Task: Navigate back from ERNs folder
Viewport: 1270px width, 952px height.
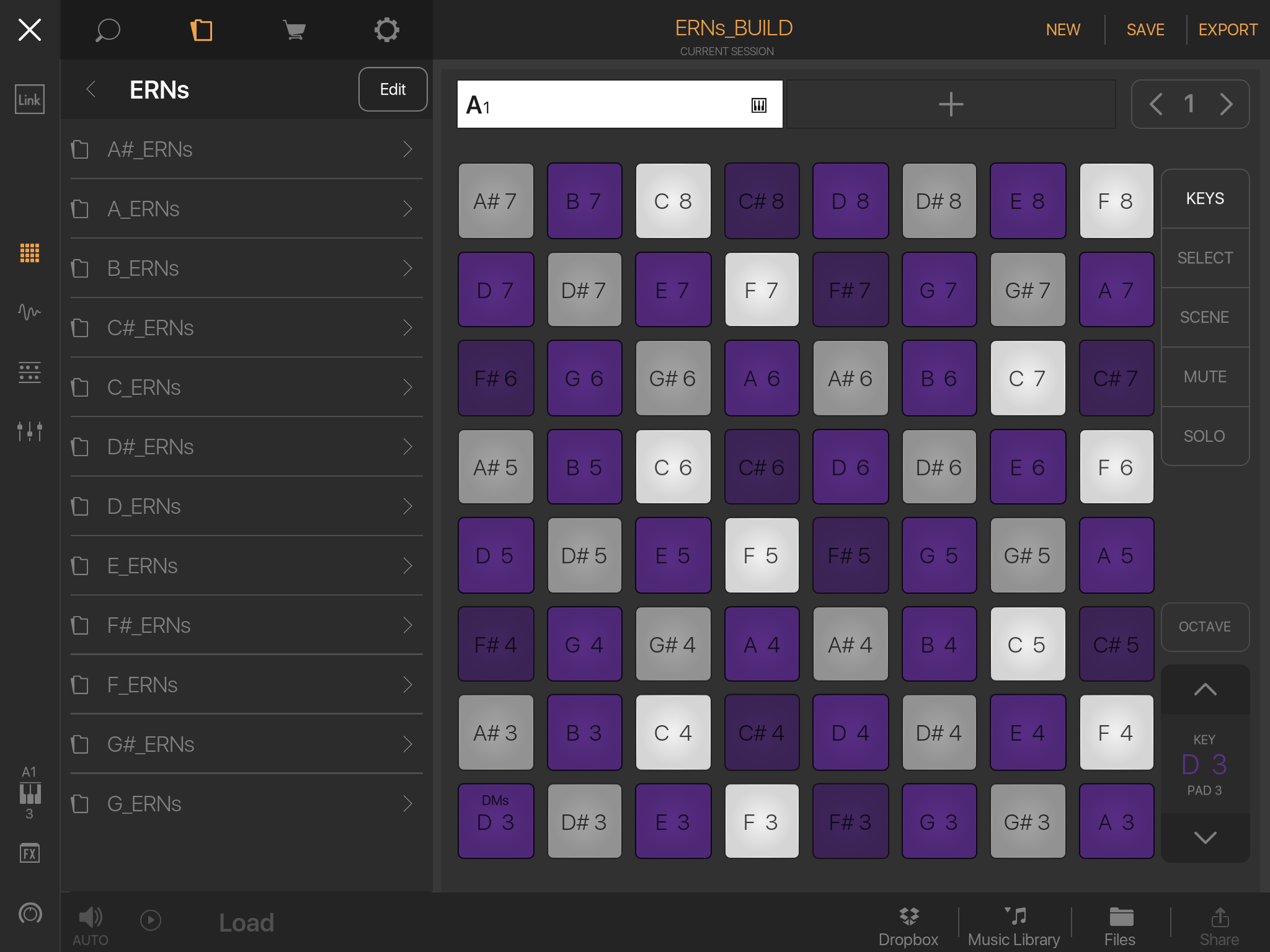Action: click(x=91, y=89)
